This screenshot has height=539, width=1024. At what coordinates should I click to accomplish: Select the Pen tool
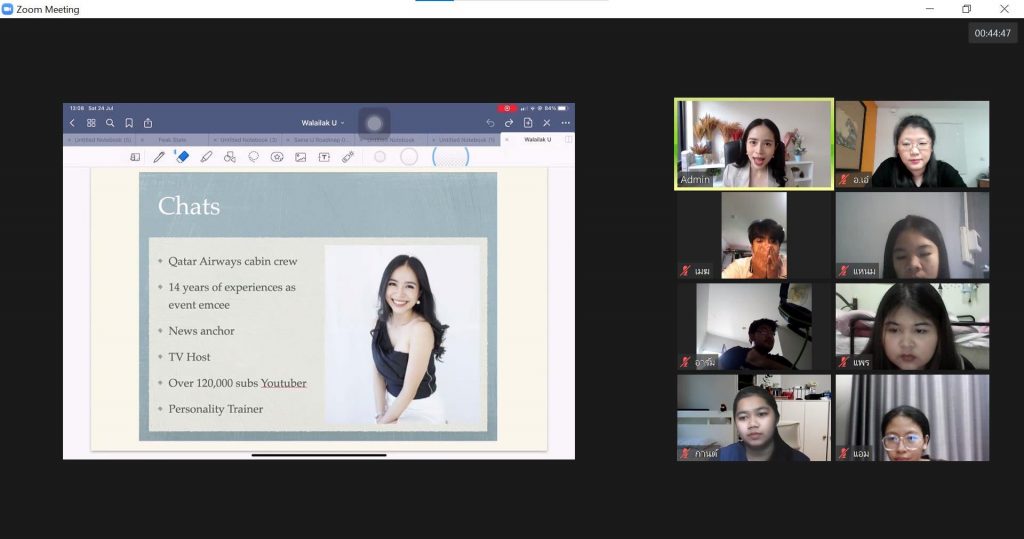coord(159,157)
